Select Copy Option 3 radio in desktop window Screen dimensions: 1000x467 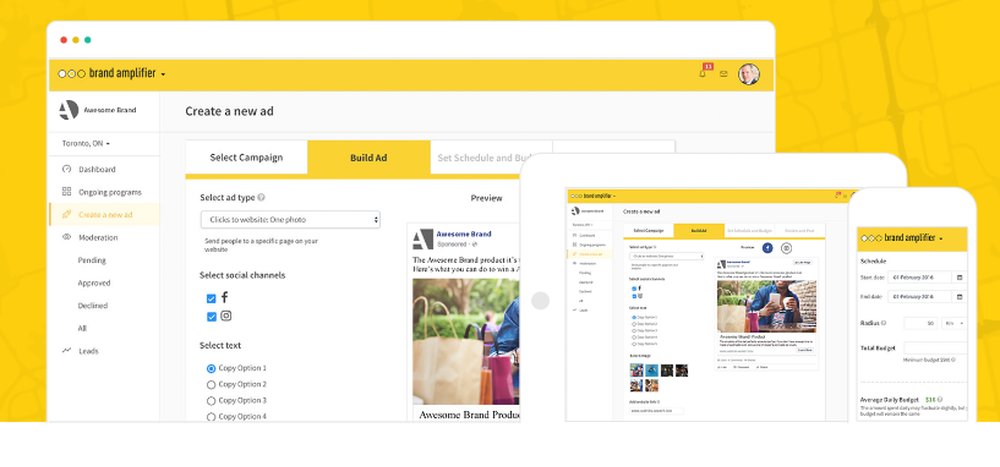(211, 401)
